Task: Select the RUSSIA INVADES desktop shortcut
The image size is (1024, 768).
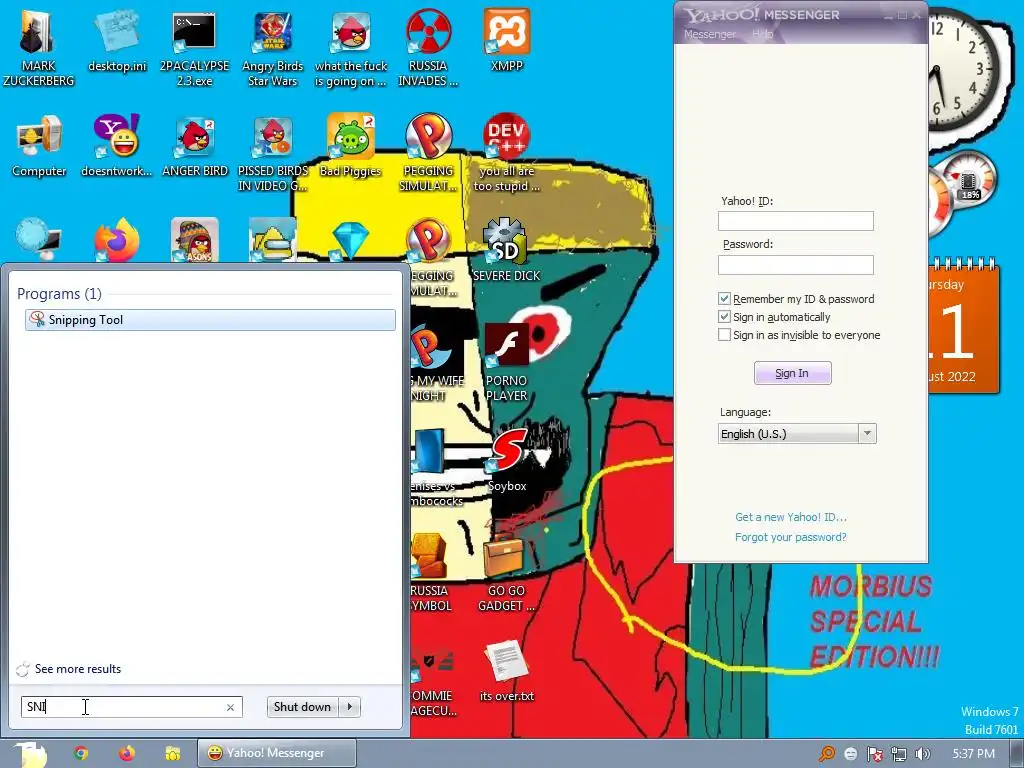Action: click(428, 48)
